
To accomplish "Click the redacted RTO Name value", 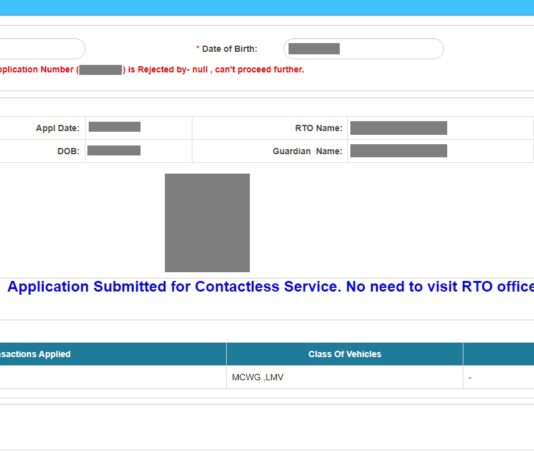I will pos(398,128).
